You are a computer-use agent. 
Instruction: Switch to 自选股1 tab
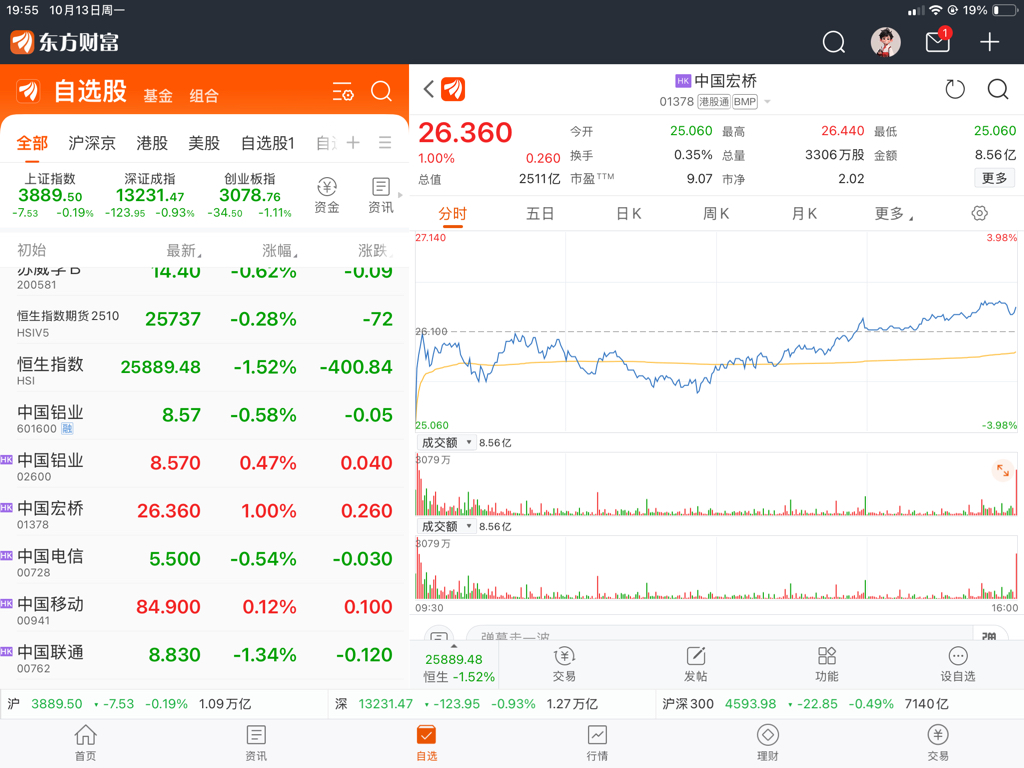(268, 142)
